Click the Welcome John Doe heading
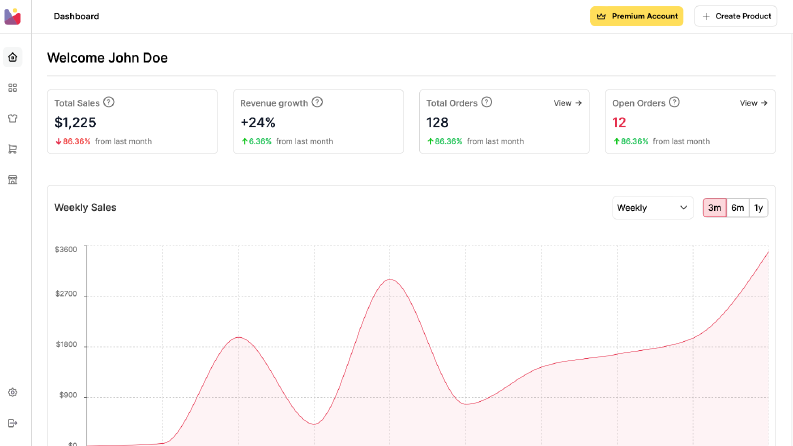The height and width of the screenshot is (446, 793). tap(107, 58)
